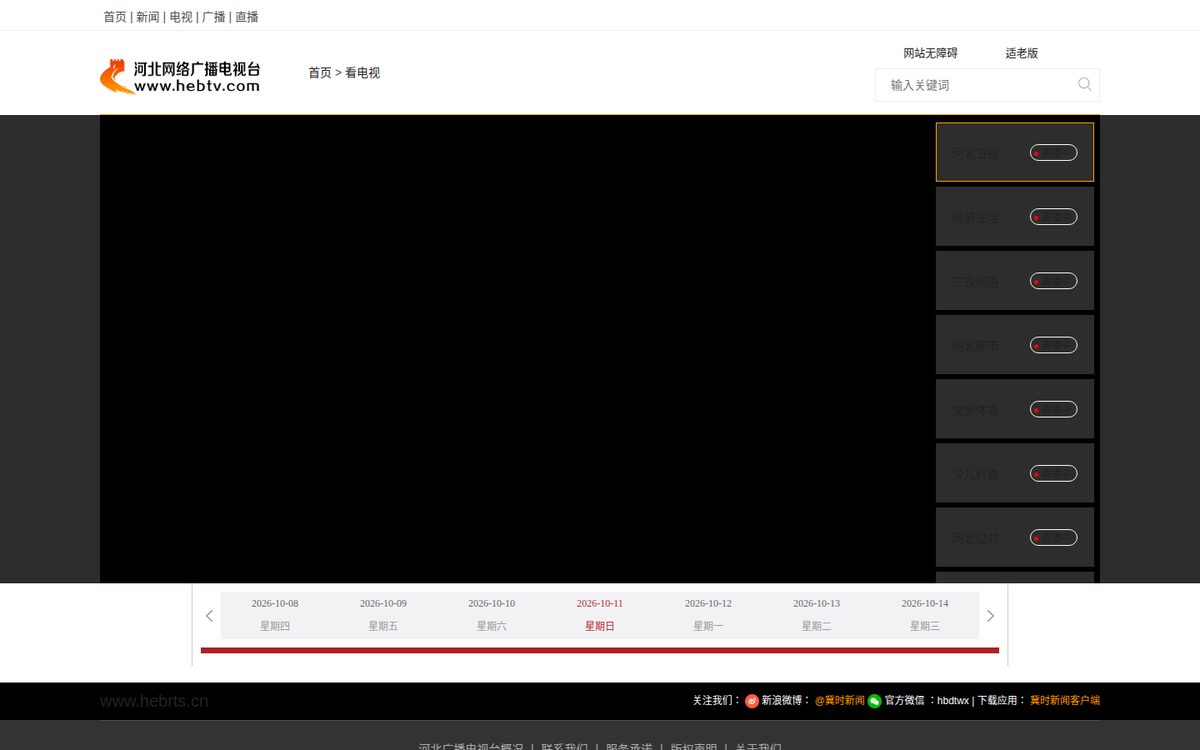Open the 冀时新闻客户端 download link
The height and width of the screenshot is (750, 1200).
1065,701
